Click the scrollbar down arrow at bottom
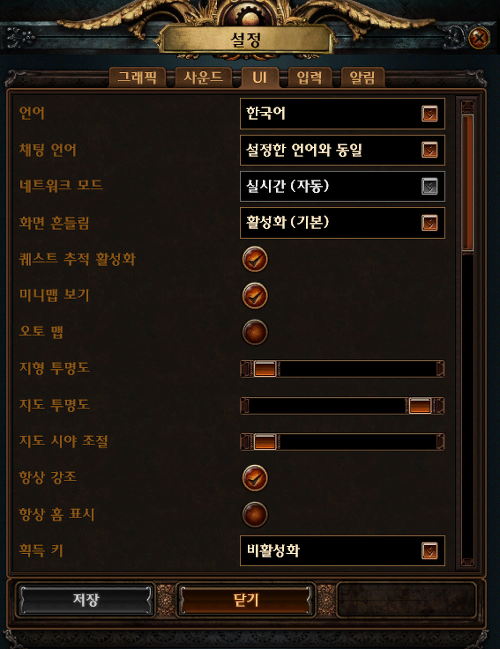 pos(467,561)
